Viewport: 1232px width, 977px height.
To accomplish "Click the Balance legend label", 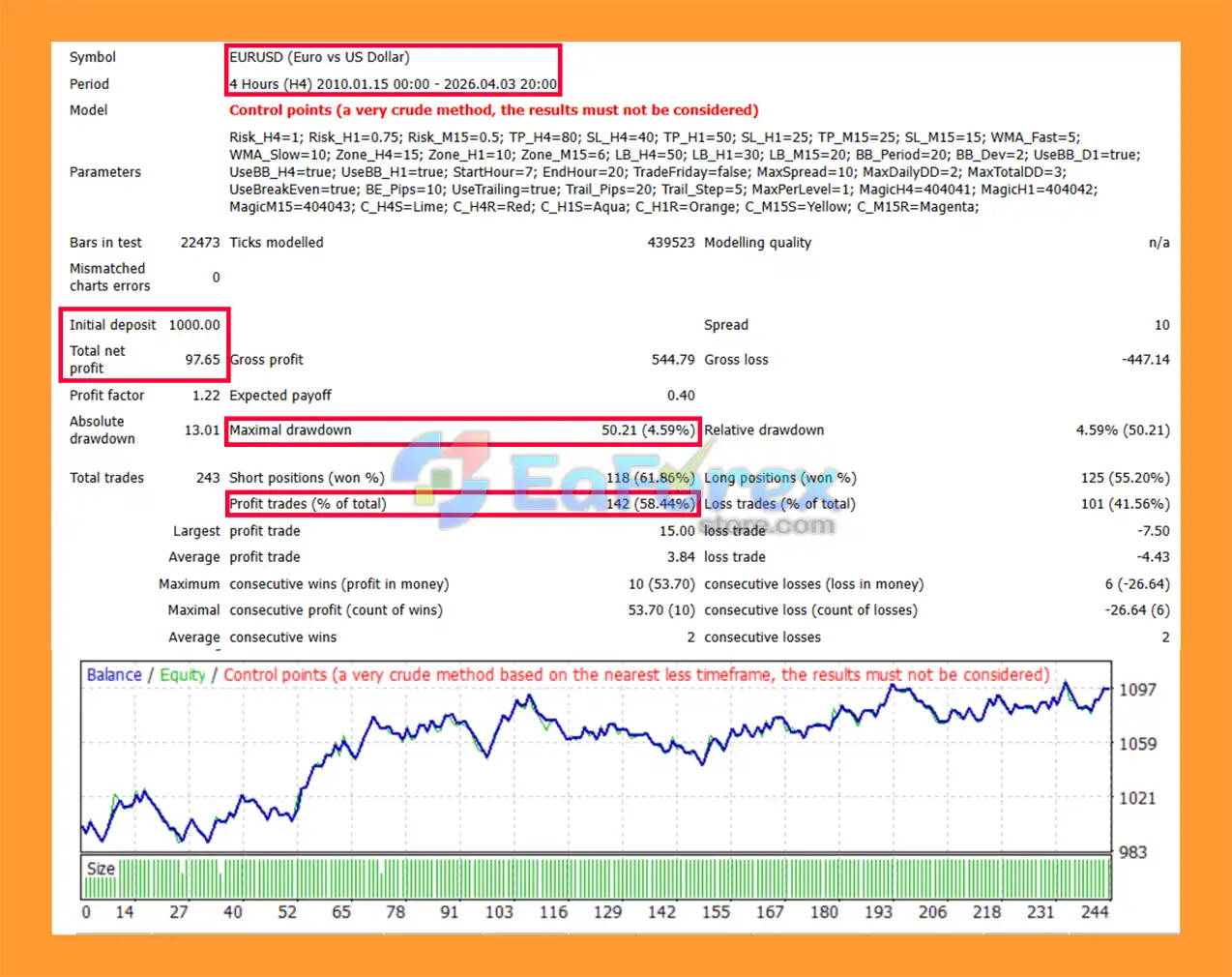I will pos(114,675).
